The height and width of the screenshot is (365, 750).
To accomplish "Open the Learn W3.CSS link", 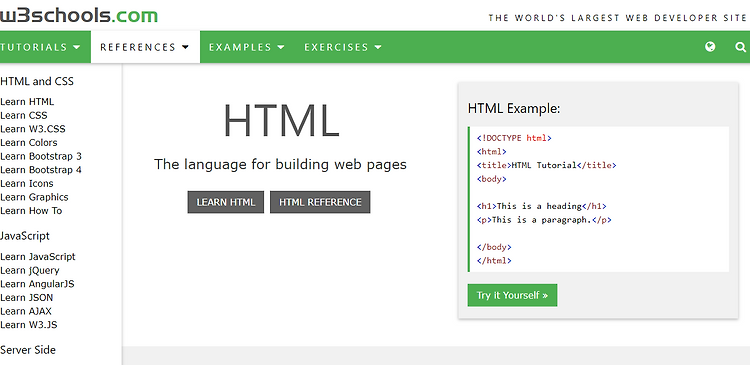I will point(33,129).
